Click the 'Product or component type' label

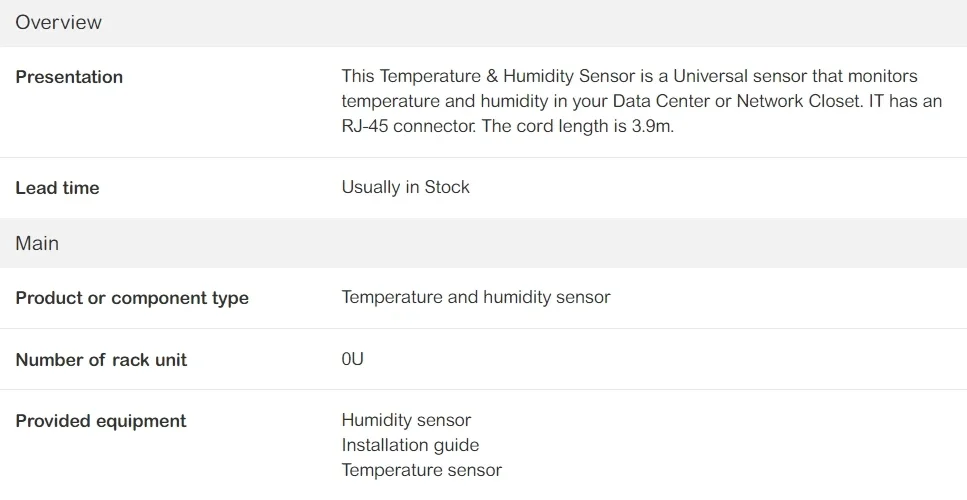[x=132, y=298]
